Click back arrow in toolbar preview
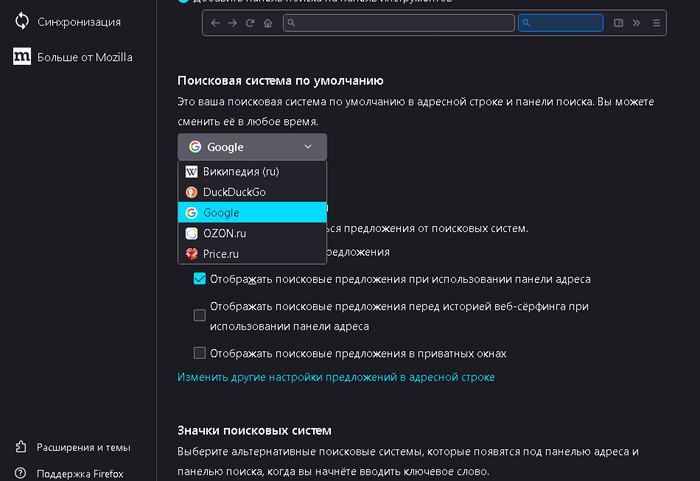The width and height of the screenshot is (700, 481). [215, 23]
